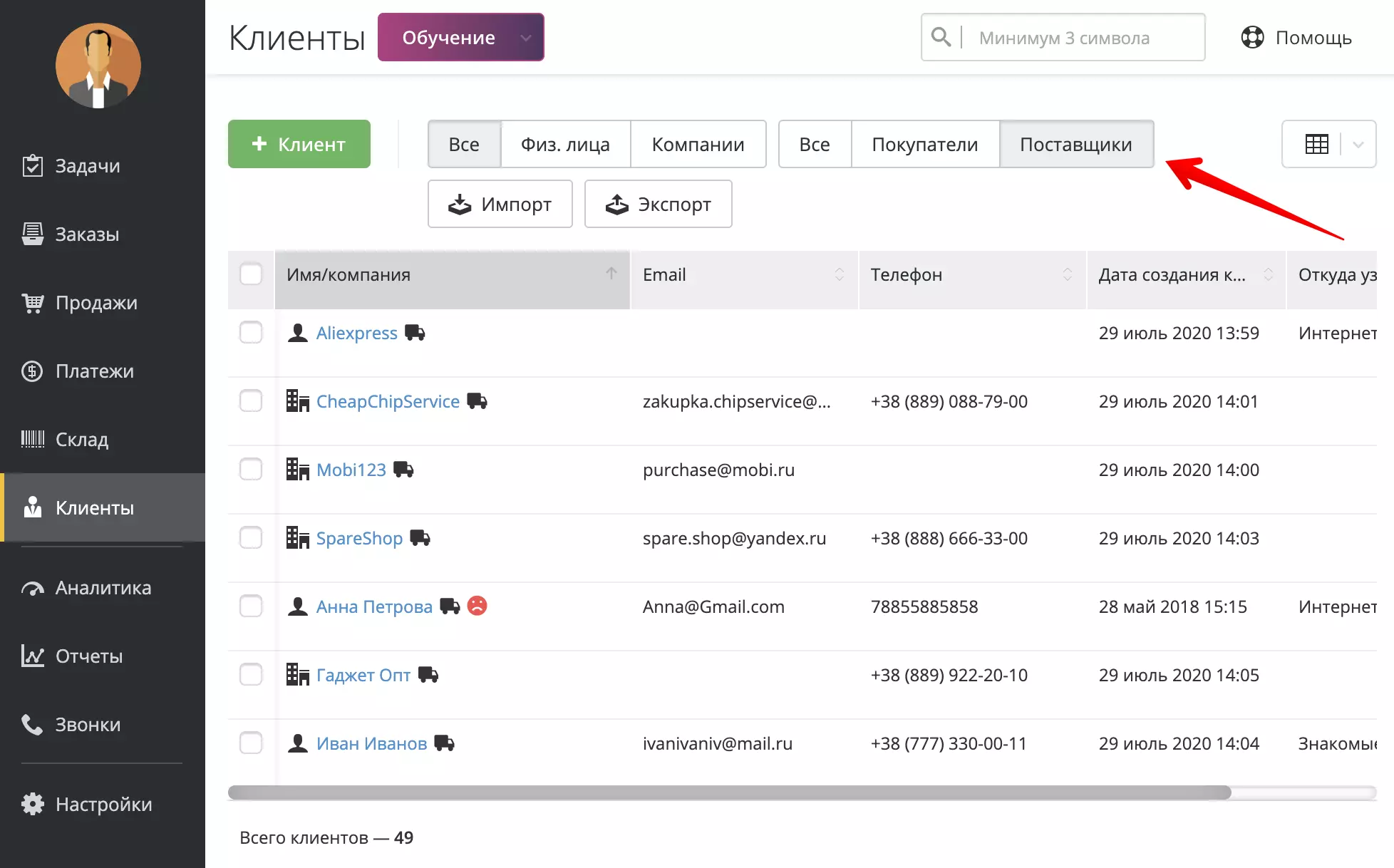
Task: Click the Помощь lifebuoy icon
Action: (x=1252, y=37)
